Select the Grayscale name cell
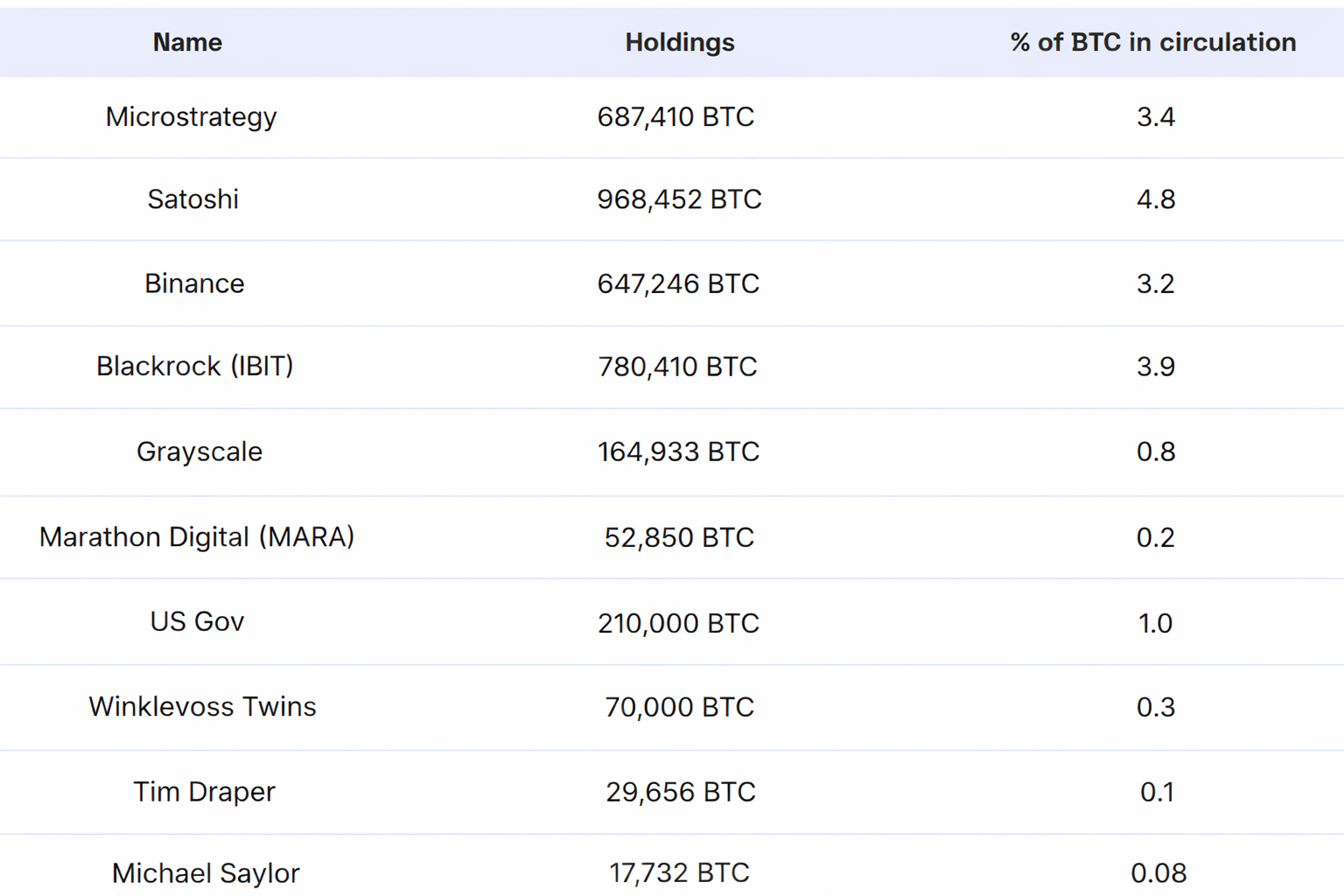The width and height of the screenshot is (1344, 896). [x=199, y=451]
